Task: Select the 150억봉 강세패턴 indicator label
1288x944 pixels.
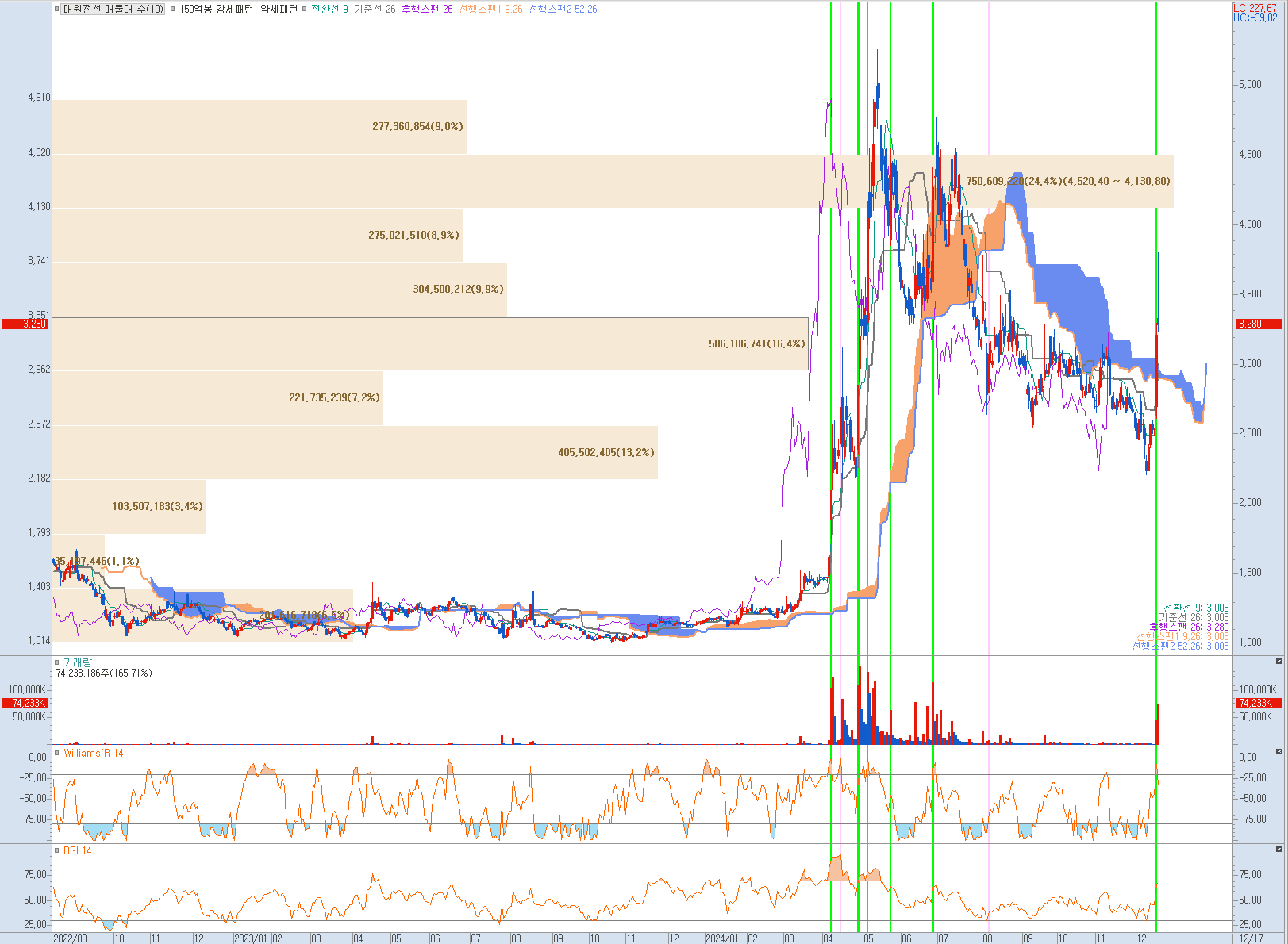Action: click(x=217, y=10)
